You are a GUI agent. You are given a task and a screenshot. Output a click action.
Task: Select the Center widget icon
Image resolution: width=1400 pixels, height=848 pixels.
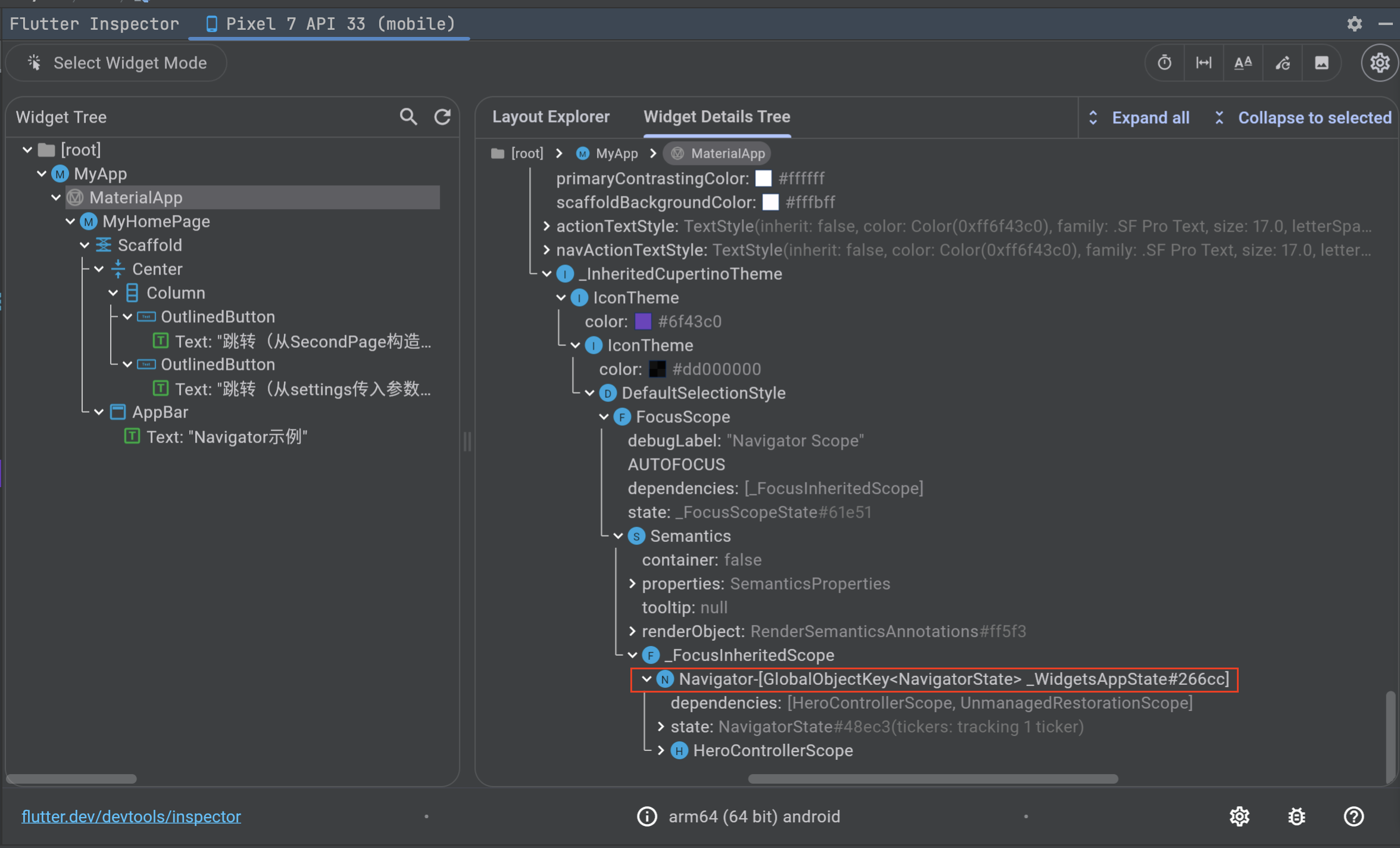[x=118, y=269]
